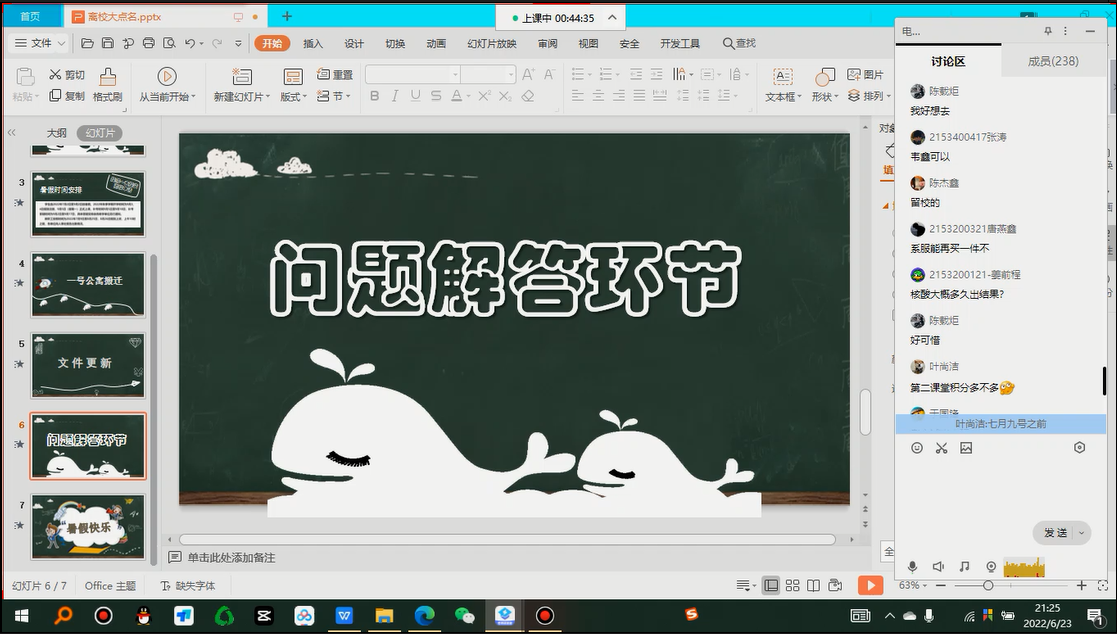1117x634 pixels.
Task: Click the Format Painter (格式刷) icon
Action: pyautogui.click(x=107, y=77)
